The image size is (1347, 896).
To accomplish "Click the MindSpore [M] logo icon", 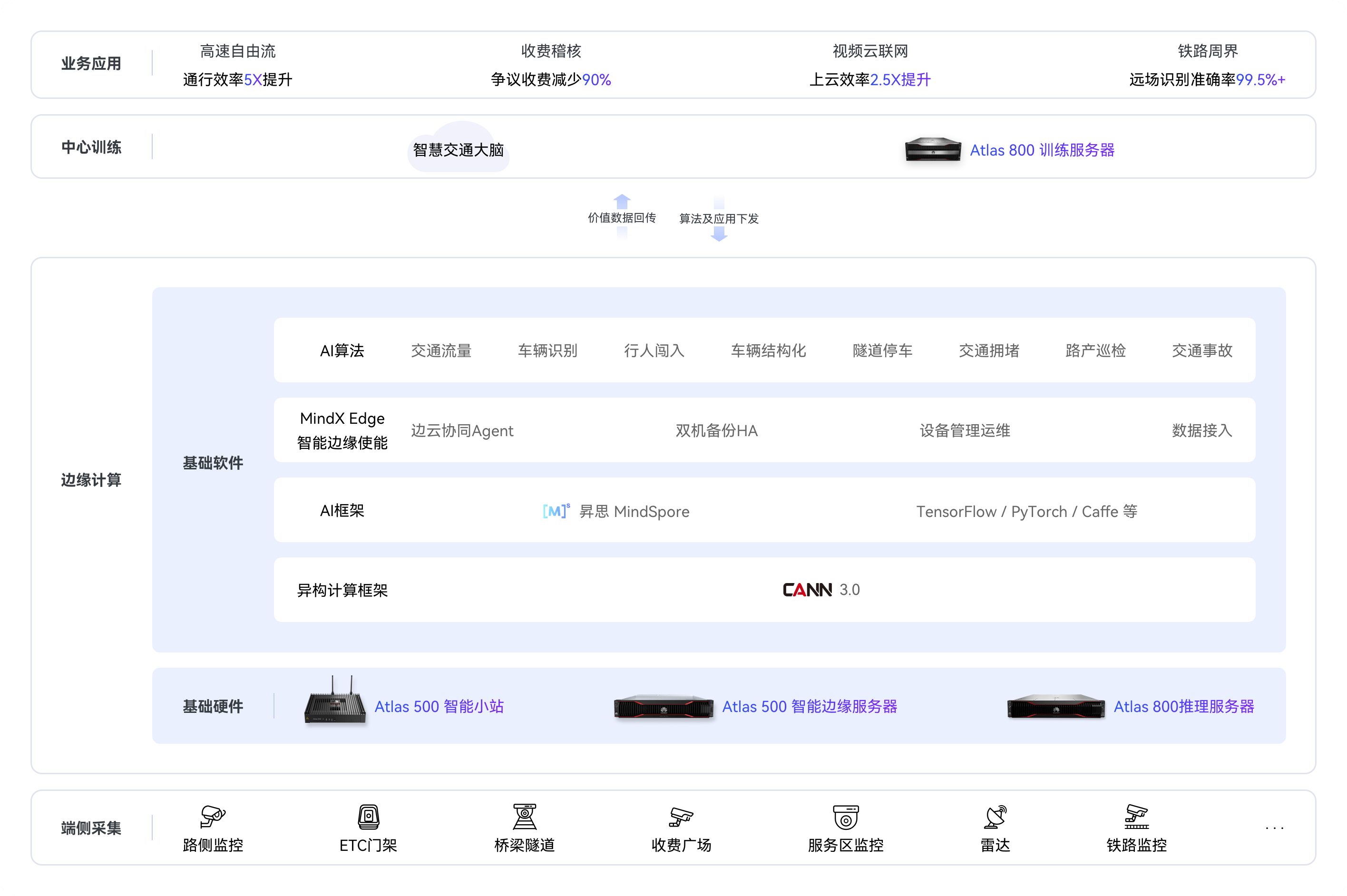I will (556, 510).
